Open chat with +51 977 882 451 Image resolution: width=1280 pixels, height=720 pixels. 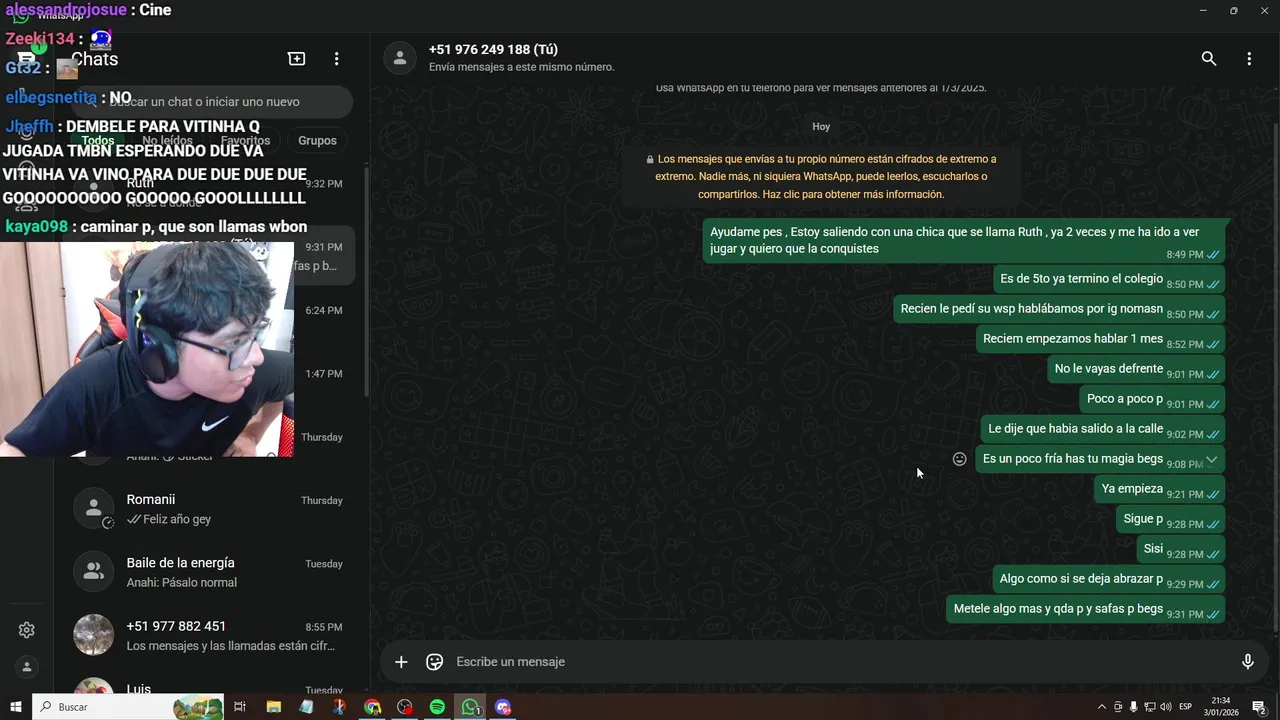coord(210,635)
